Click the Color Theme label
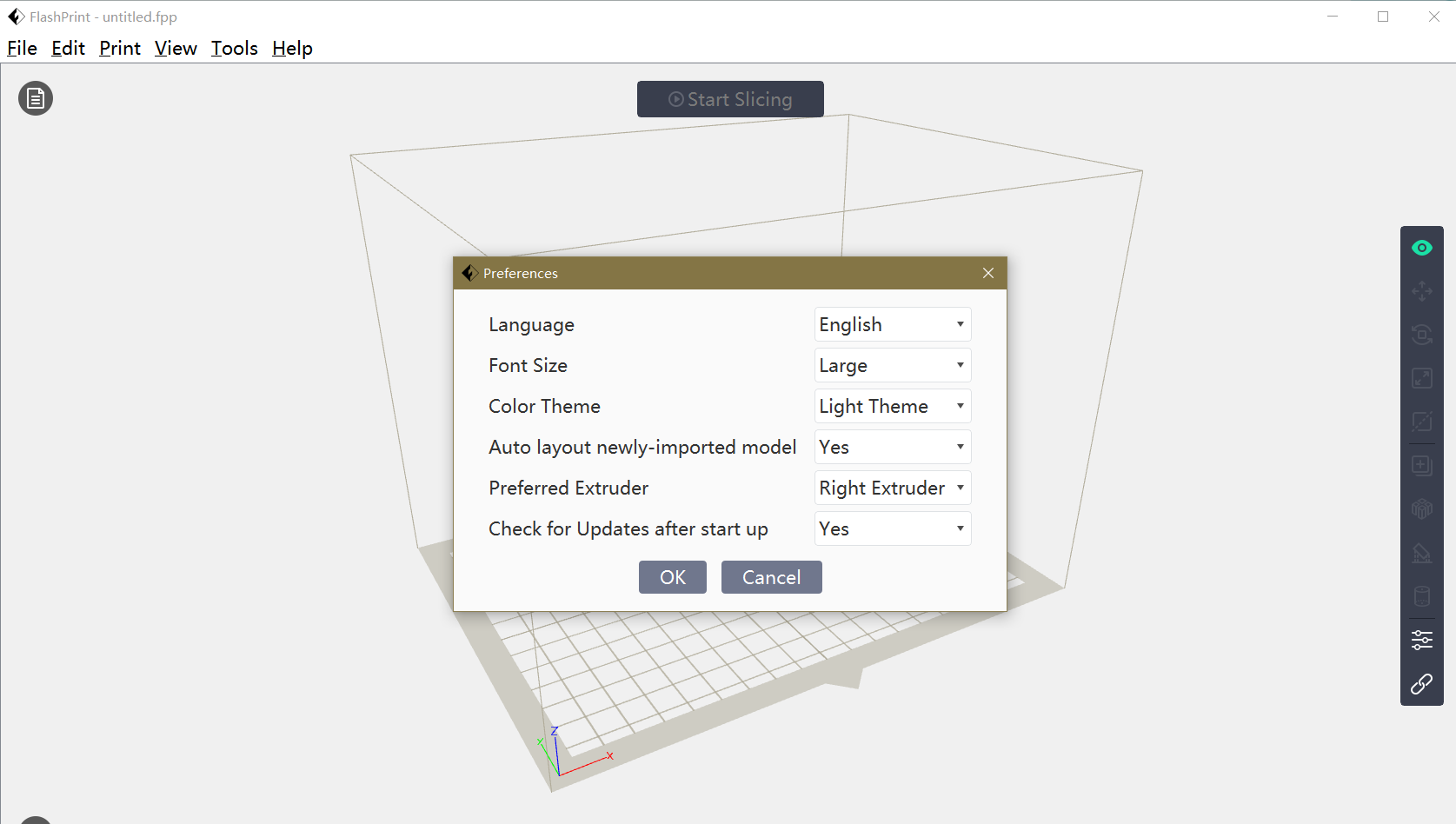 (544, 406)
